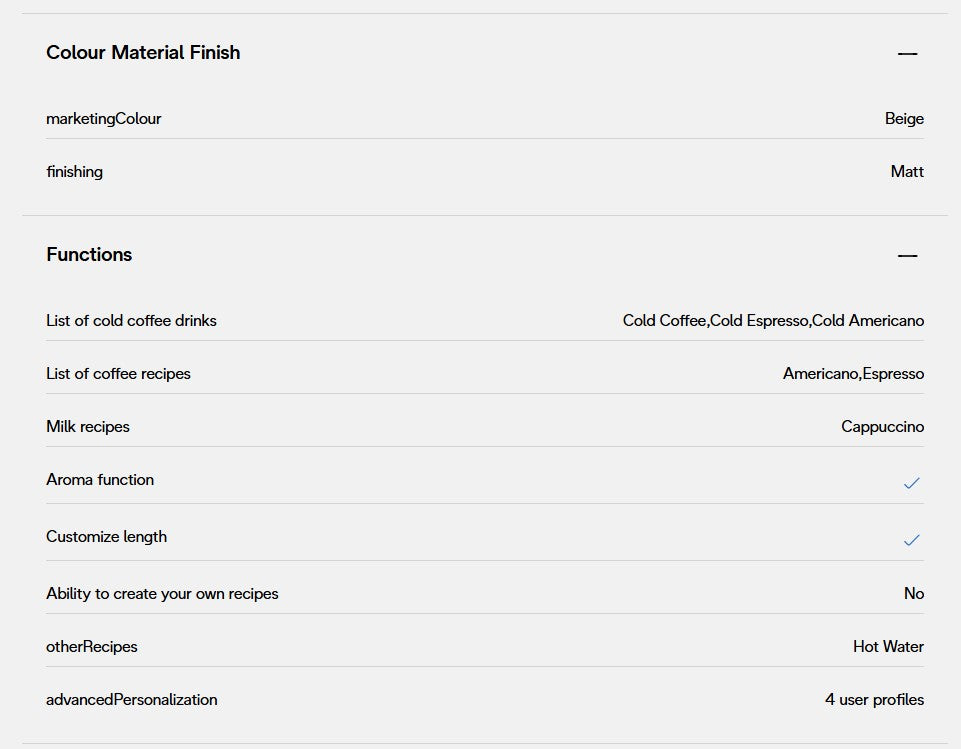Click the List of coffee recipes label
The image size is (961, 749).
118,374
